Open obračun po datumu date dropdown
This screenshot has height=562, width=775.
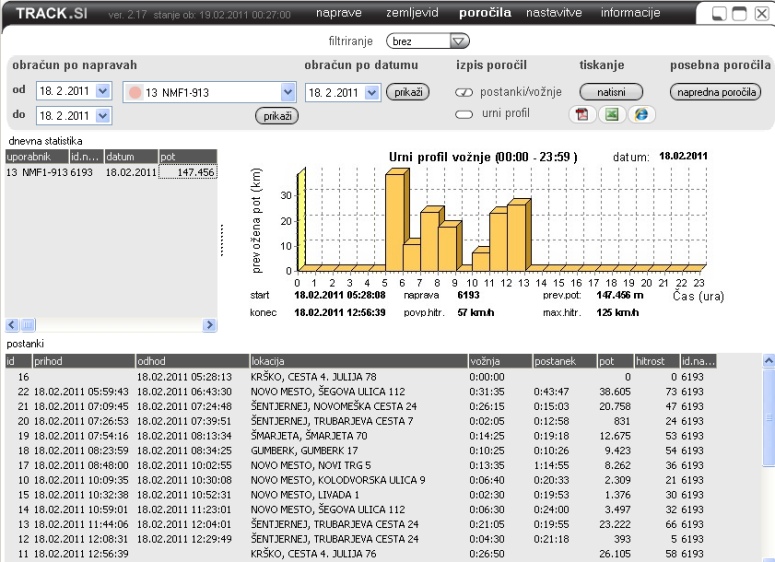click(372, 92)
